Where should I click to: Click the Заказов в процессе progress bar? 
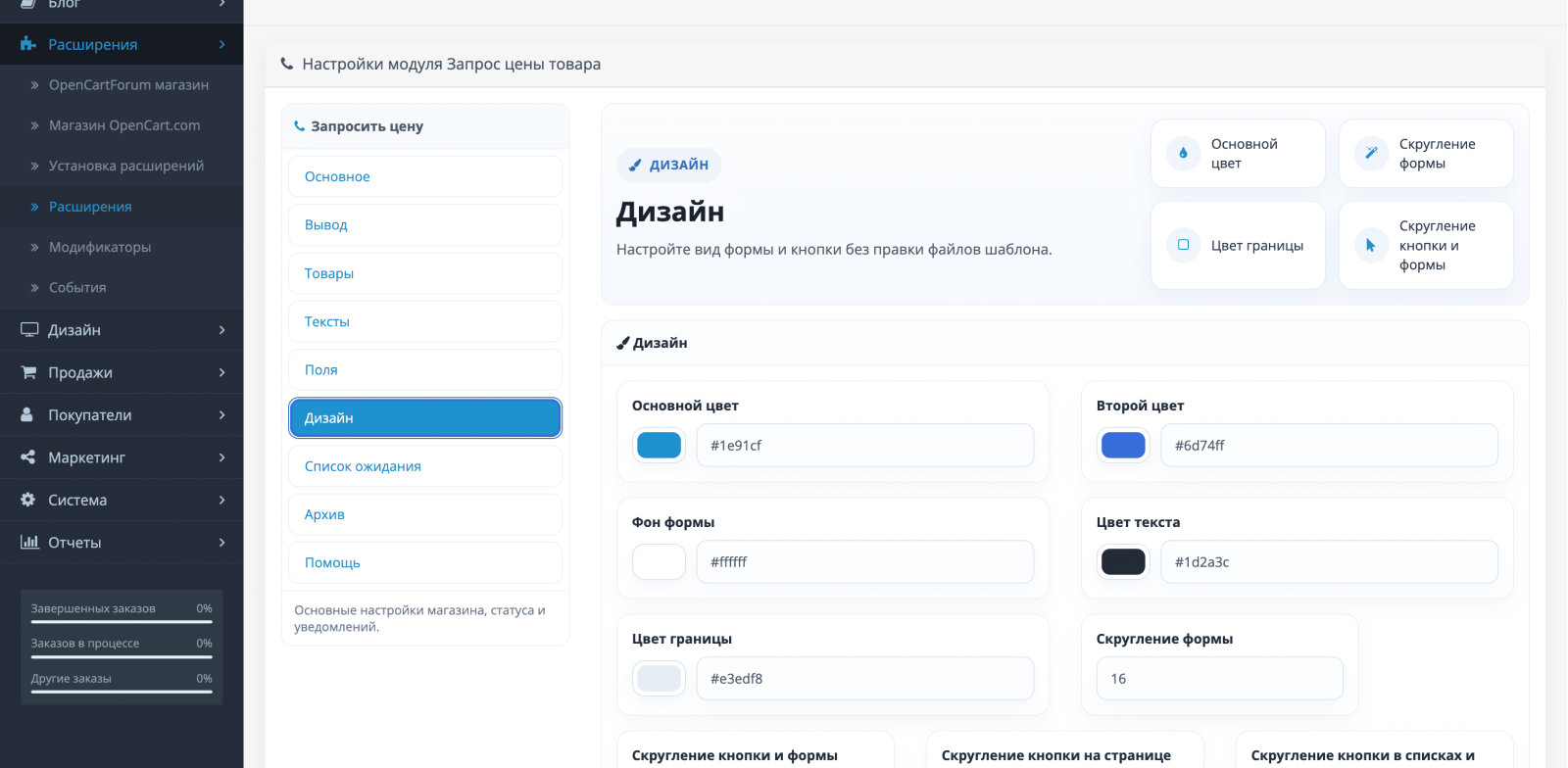[x=122, y=656]
